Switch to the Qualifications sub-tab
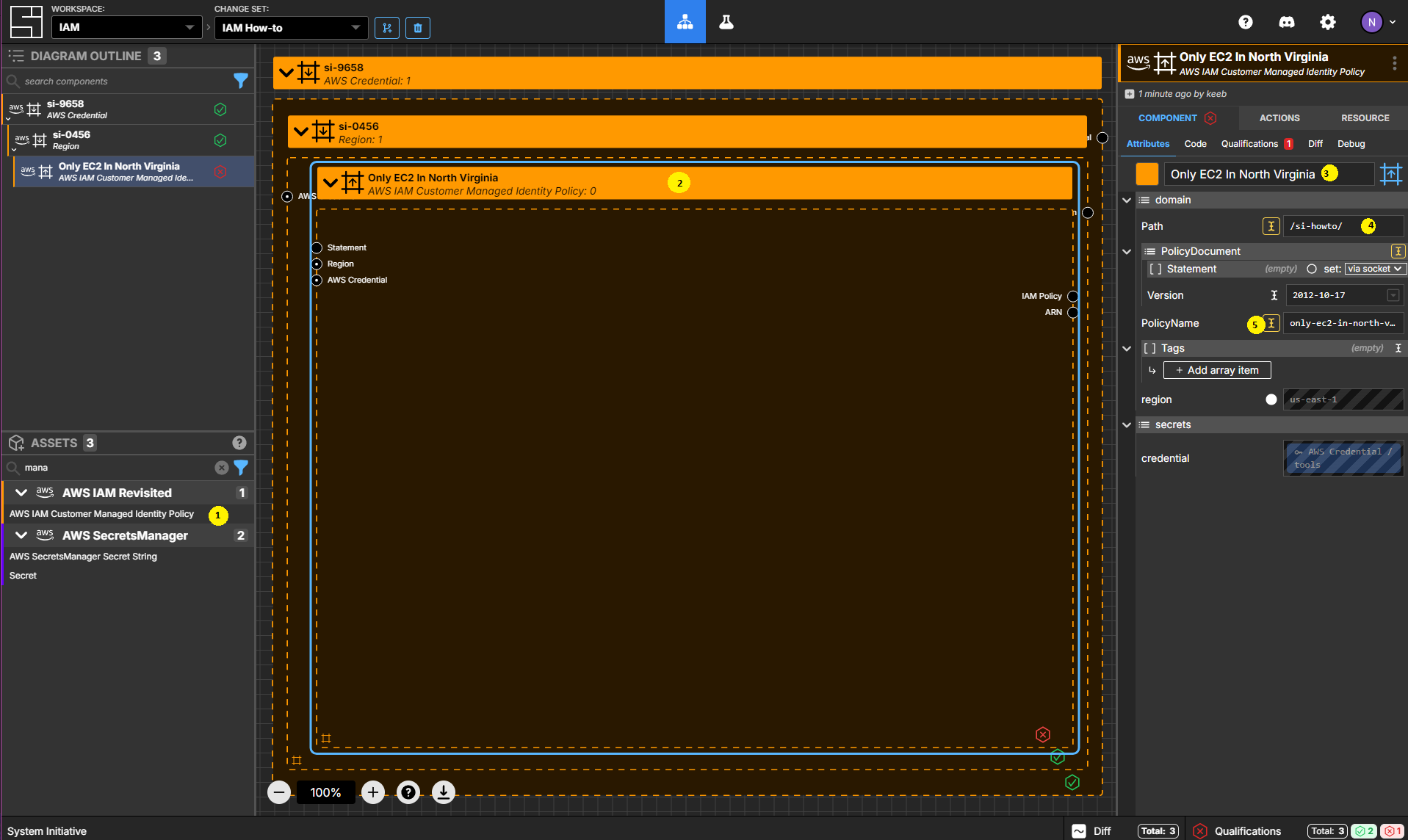 point(1257,144)
